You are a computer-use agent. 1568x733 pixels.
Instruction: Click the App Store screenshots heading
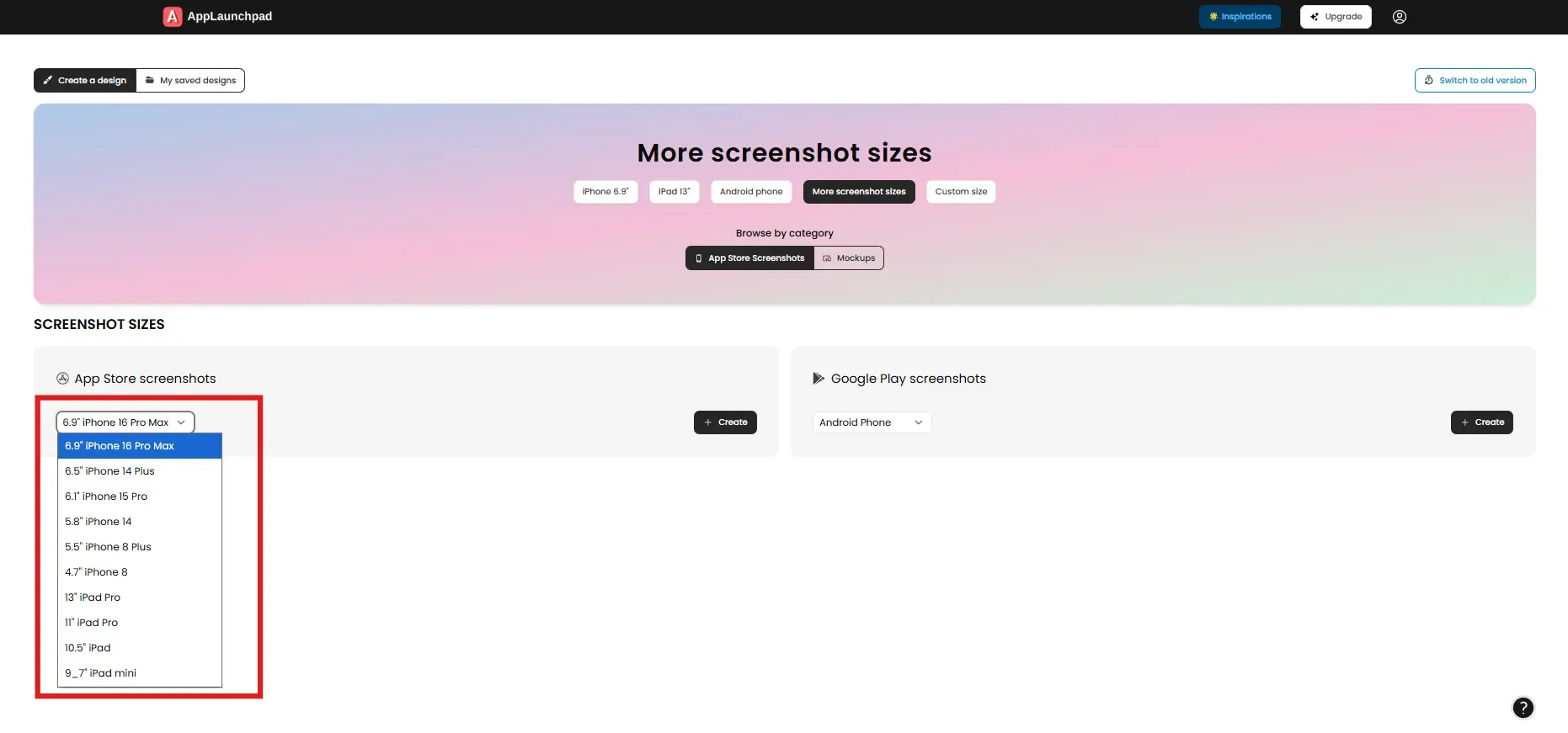point(145,379)
